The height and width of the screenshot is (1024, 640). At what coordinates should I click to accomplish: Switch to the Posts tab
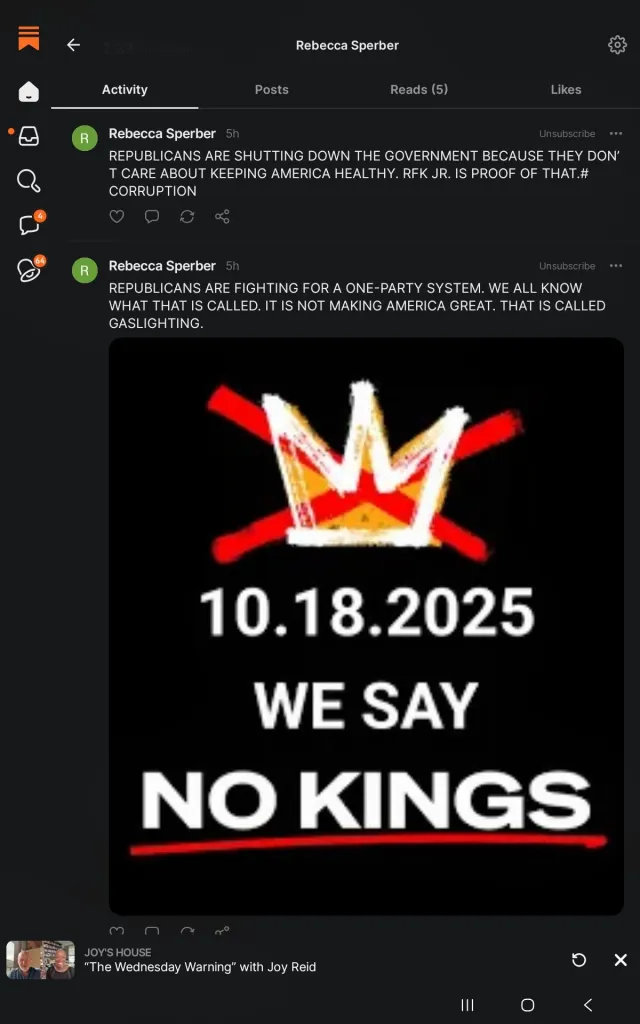(x=271, y=90)
